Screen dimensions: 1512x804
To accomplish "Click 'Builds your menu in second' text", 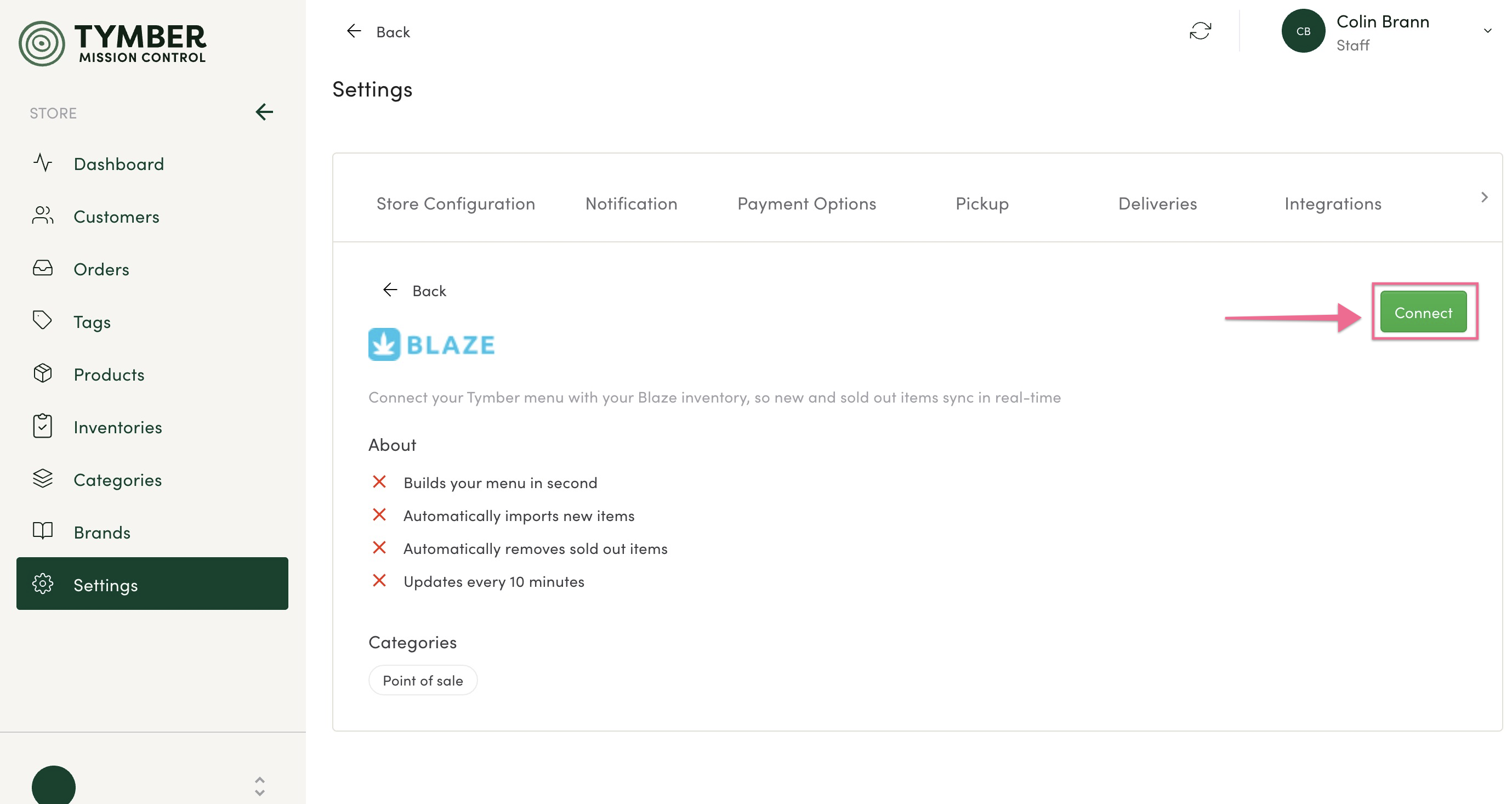I will pyautogui.click(x=500, y=483).
